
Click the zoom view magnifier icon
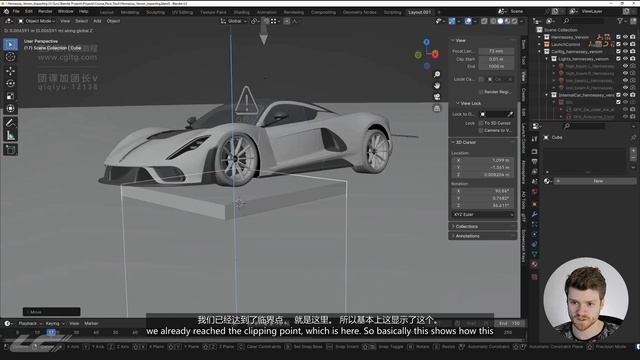437,74
